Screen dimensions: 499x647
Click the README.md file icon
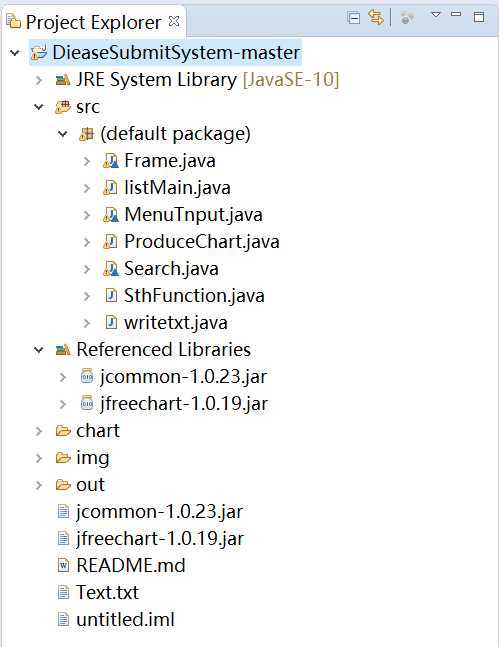click(x=63, y=565)
